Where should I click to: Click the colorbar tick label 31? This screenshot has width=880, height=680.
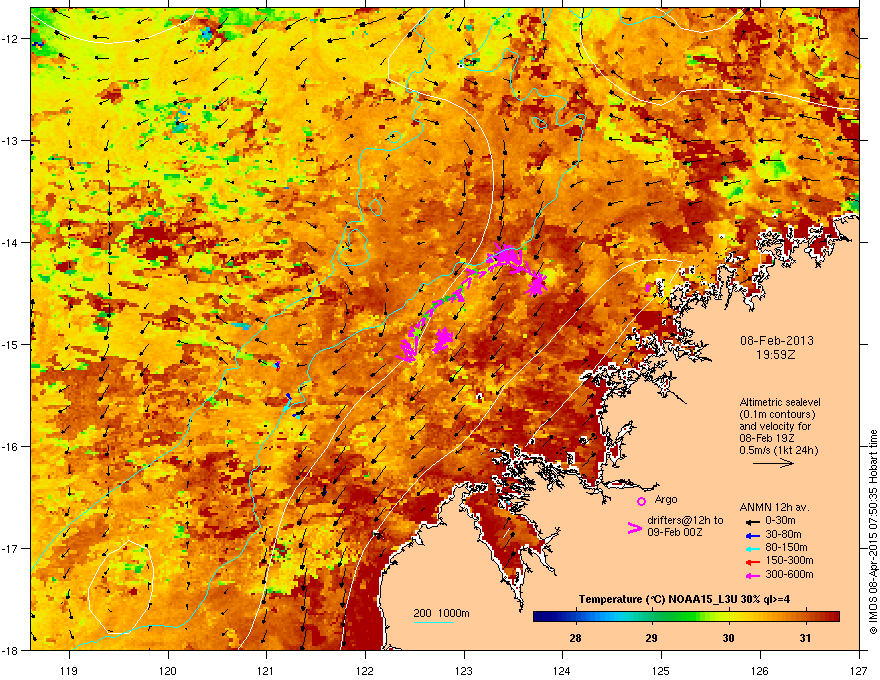(805, 638)
